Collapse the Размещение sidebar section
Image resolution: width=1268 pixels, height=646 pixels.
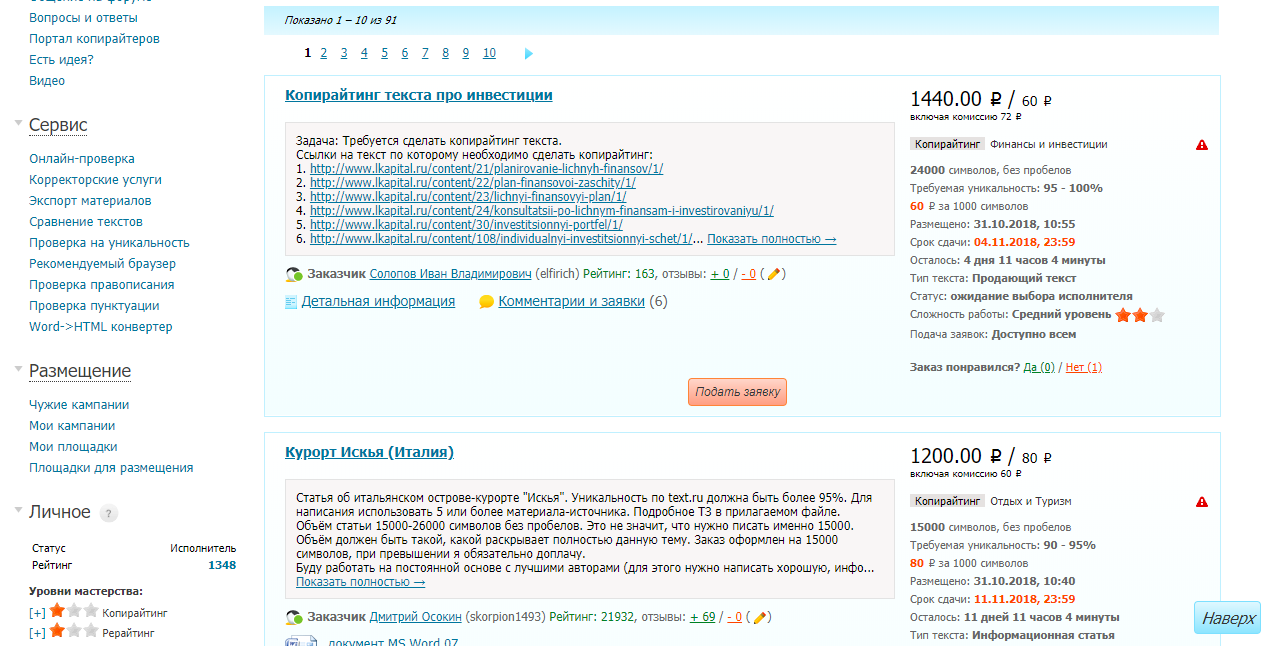[x=19, y=370]
